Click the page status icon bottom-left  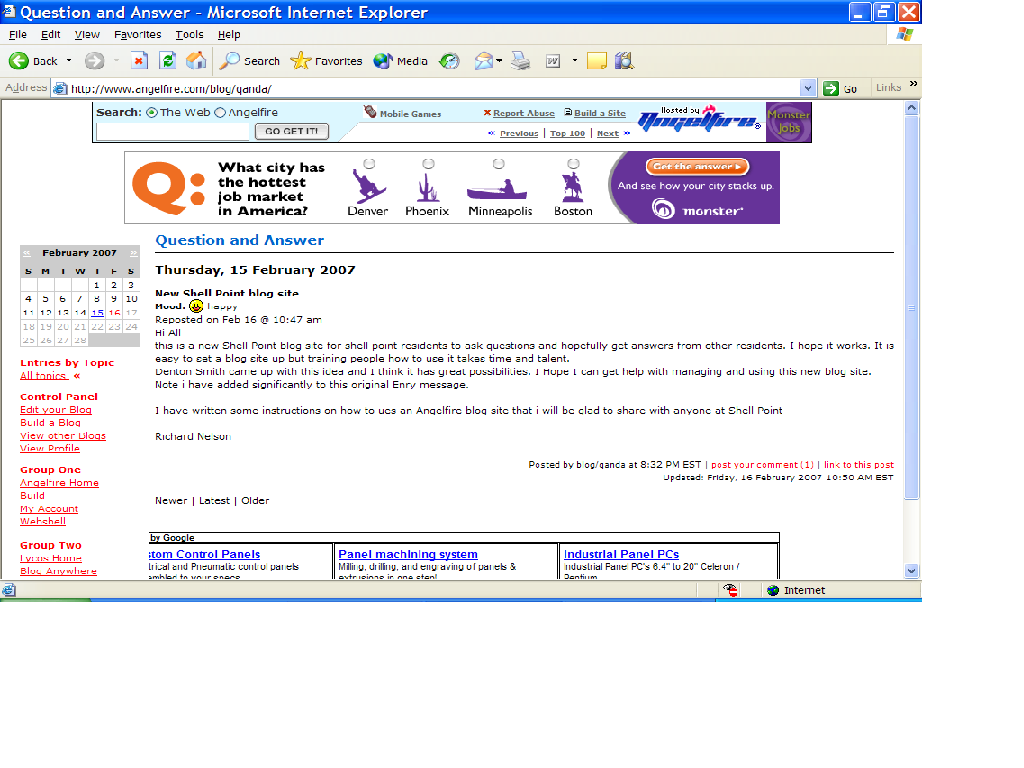pos(8,590)
